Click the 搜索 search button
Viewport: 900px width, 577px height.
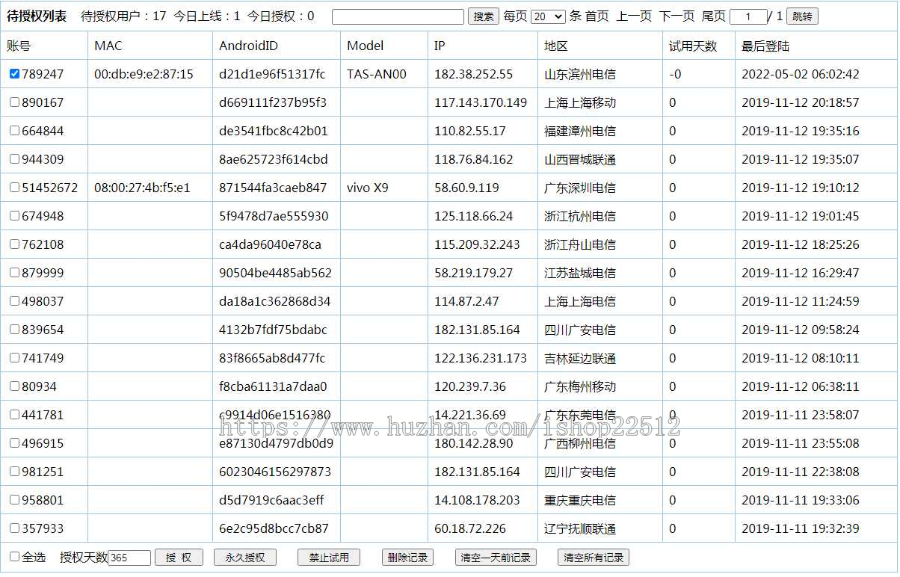[x=483, y=17]
